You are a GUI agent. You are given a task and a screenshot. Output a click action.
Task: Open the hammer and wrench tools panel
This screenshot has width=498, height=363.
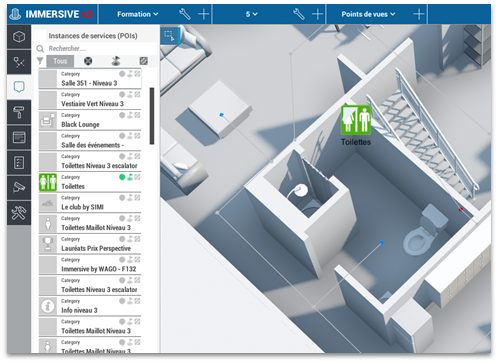(19, 213)
